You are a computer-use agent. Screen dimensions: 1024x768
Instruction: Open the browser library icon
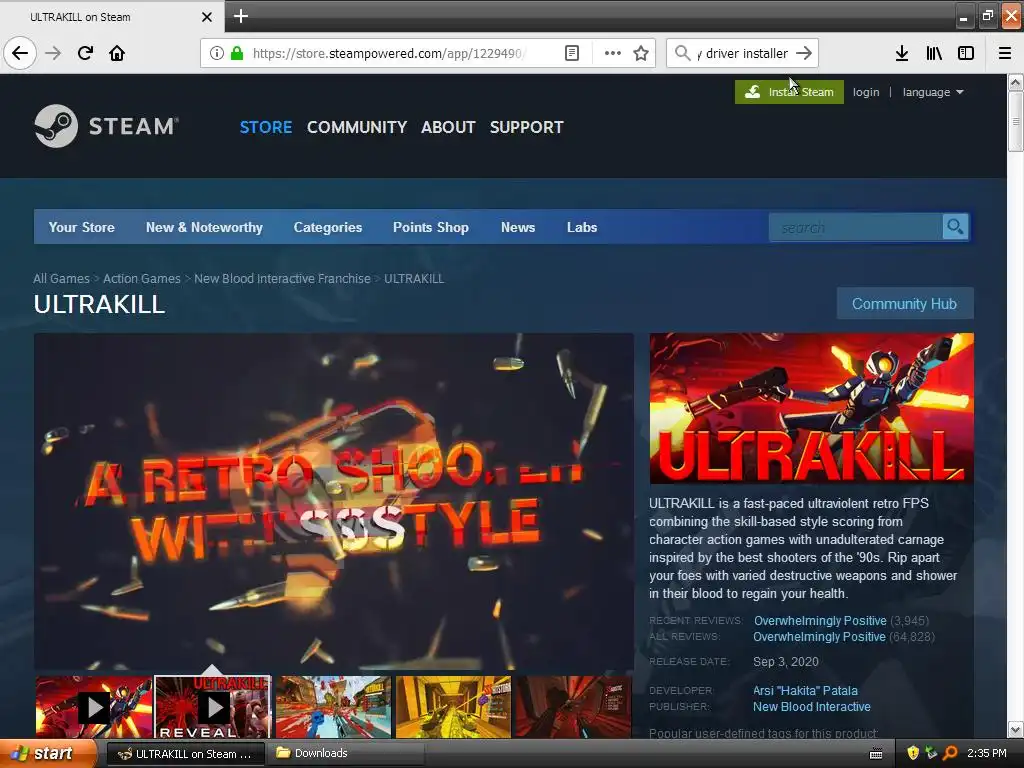(x=934, y=53)
